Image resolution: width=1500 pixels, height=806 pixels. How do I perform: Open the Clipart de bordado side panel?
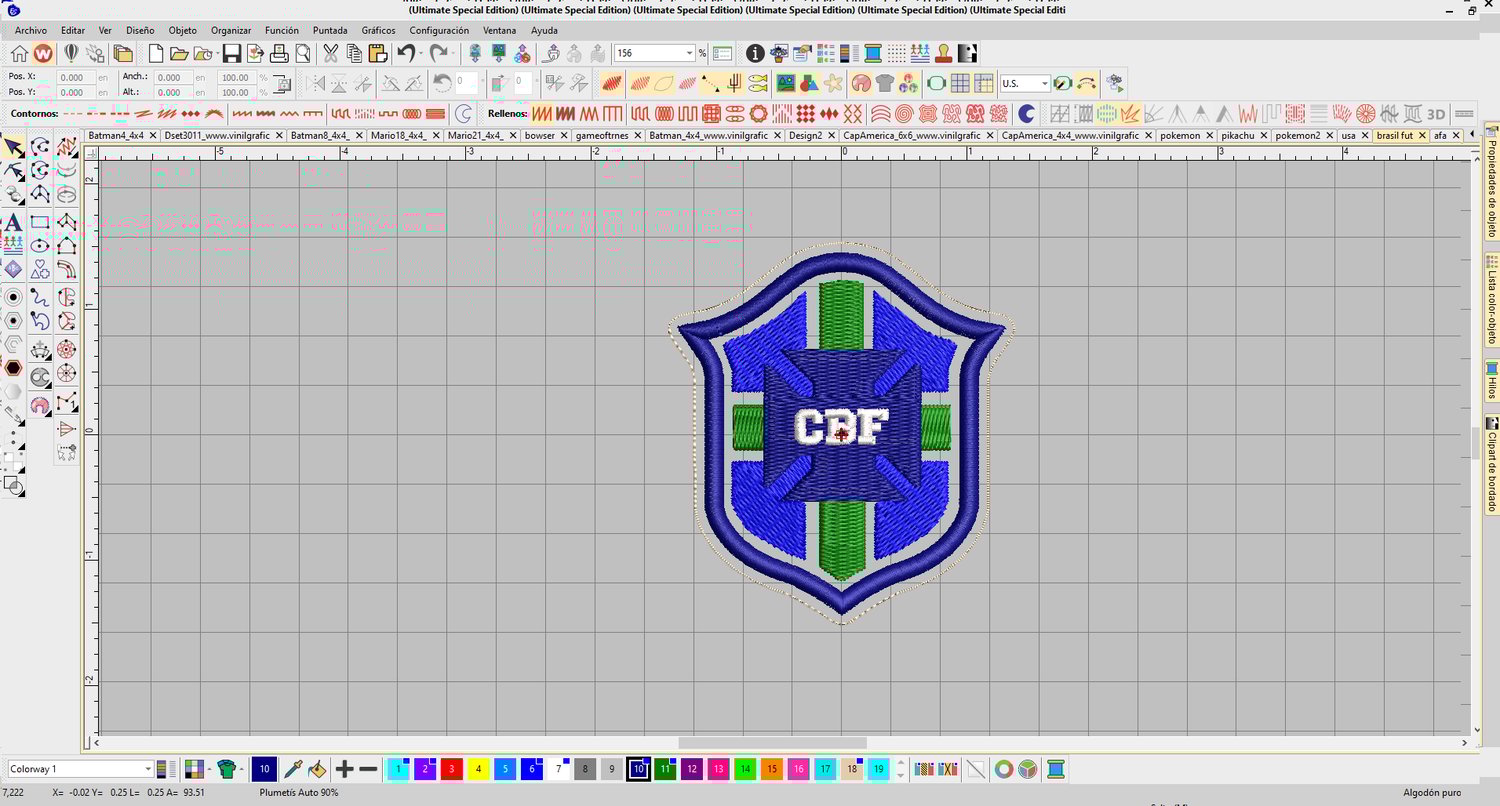point(1492,464)
